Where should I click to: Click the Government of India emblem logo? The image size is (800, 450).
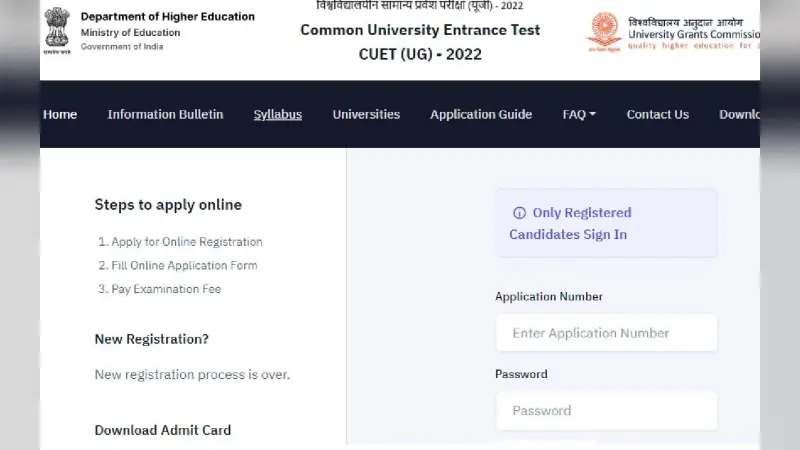pyautogui.click(x=57, y=31)
